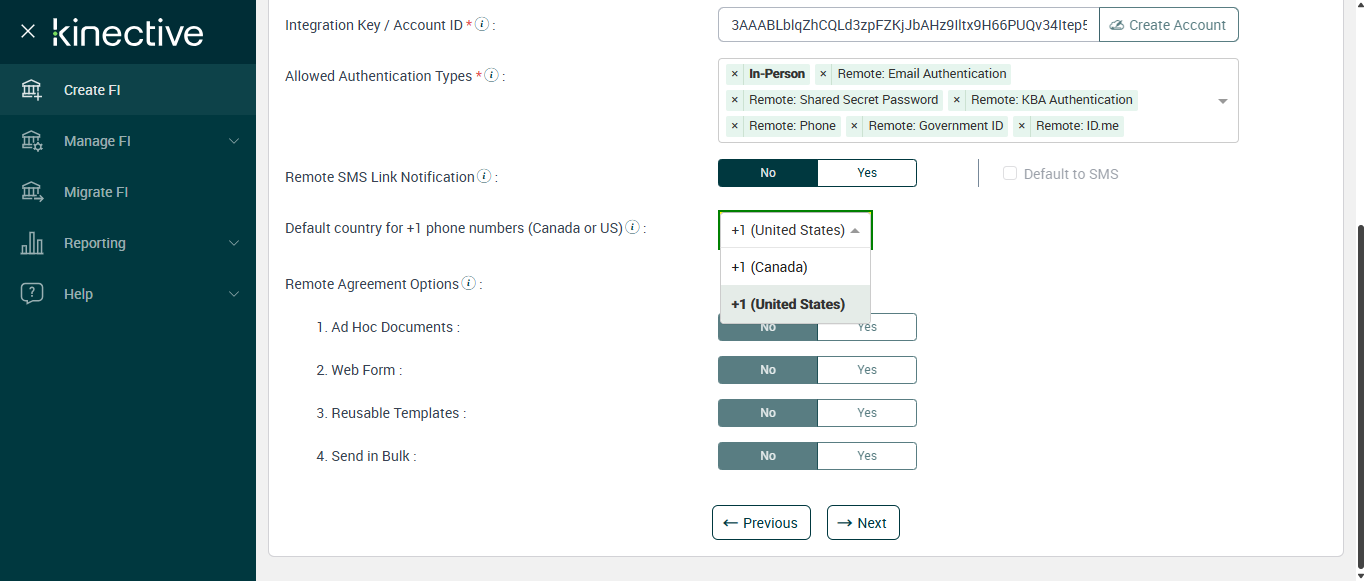Open the Migrate FI menu item
Image resolution: width=1366 pixels, height=581 pixels.
pyautogui.click(x=96, y=192)
